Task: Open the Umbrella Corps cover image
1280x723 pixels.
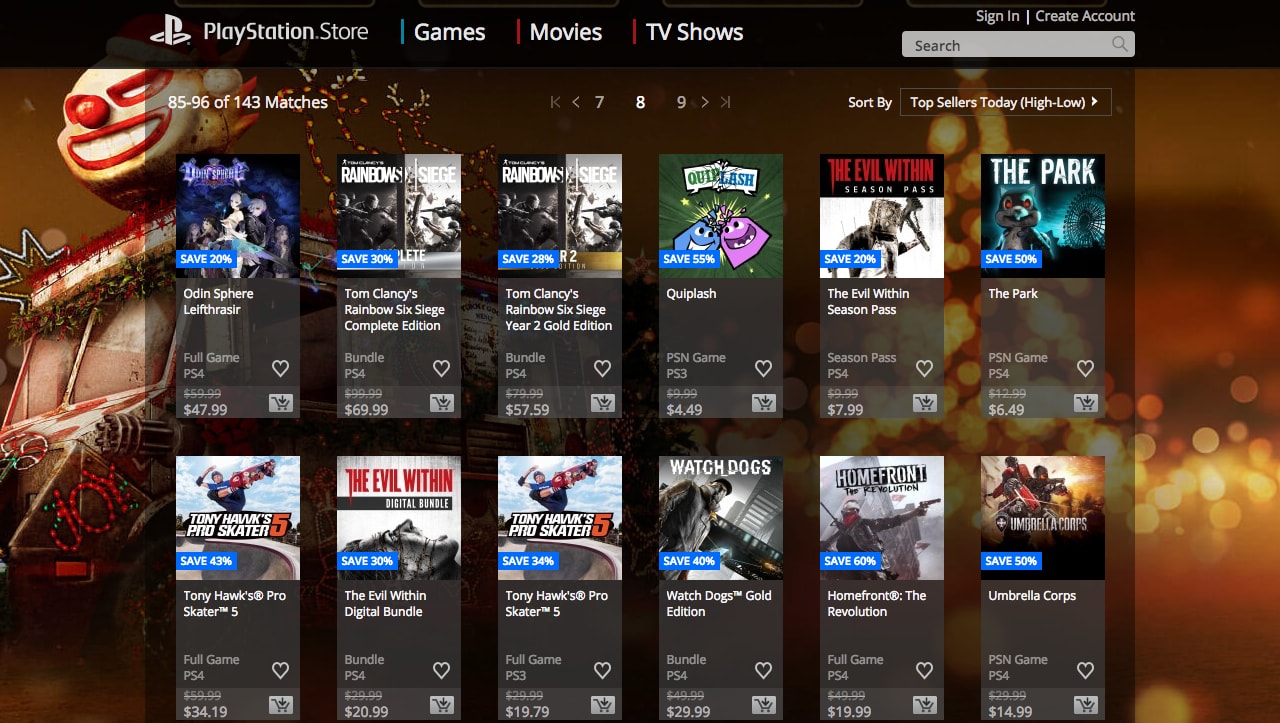Action: 1043,518
